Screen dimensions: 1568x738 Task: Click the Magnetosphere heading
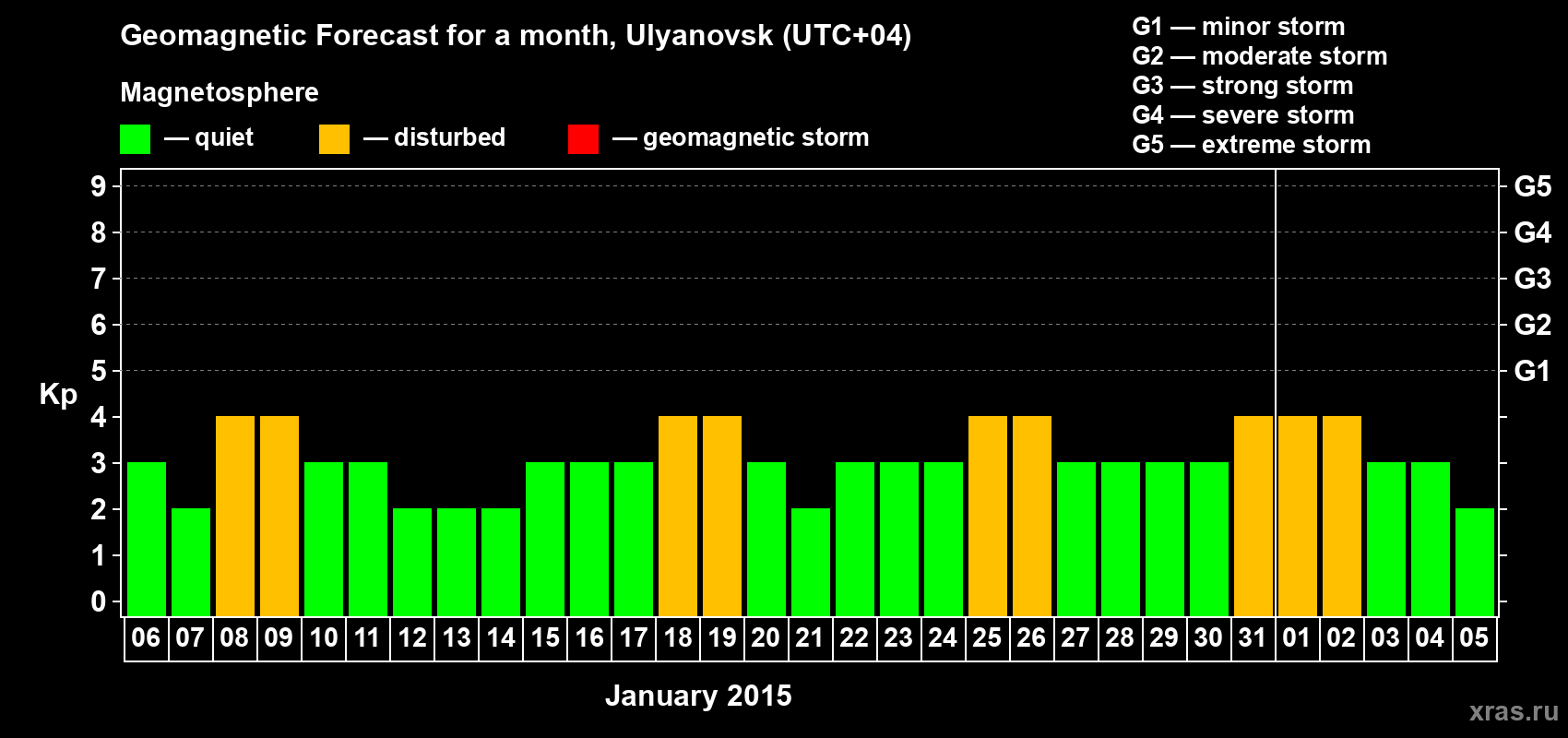pos(220,92)
